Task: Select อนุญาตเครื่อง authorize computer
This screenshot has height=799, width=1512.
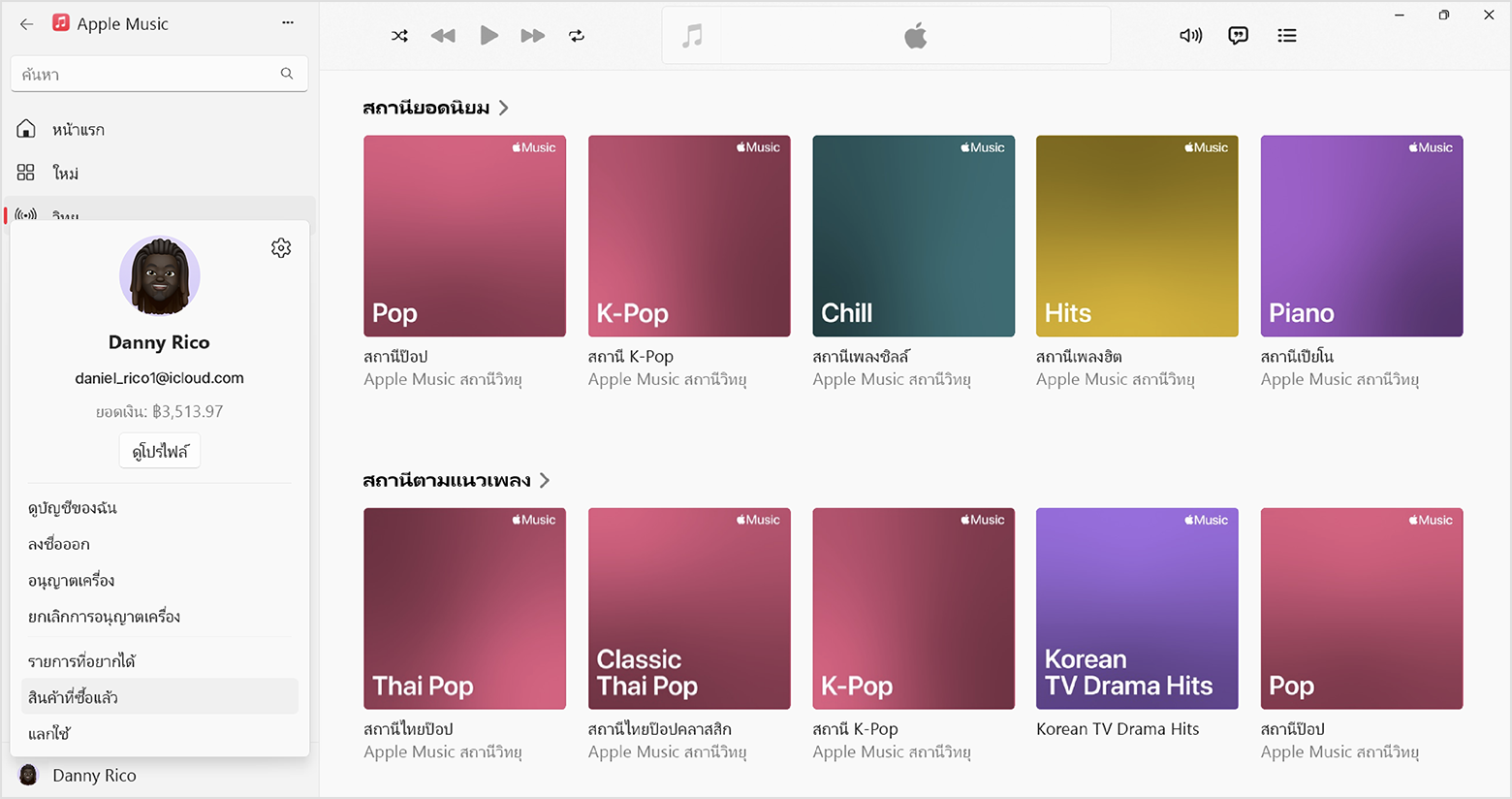Action: 159,581
